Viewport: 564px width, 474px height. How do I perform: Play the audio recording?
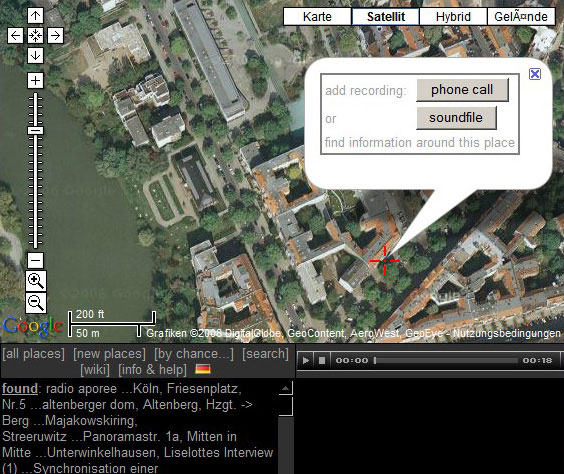tap(306, 360)
